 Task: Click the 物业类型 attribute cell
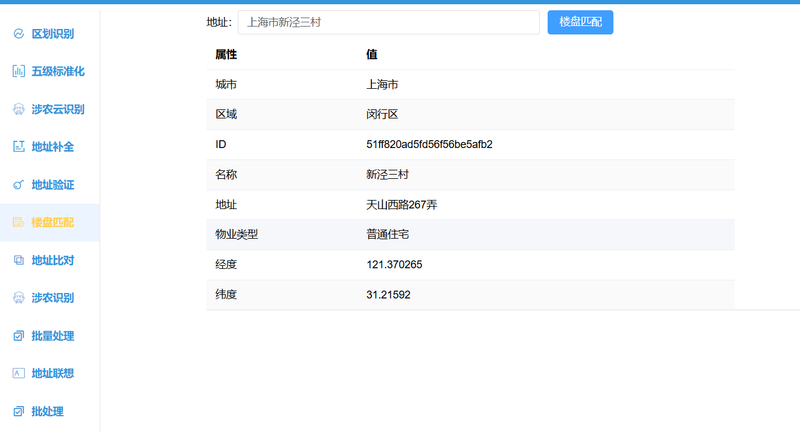pyautogui.click(x=237, y=235)
